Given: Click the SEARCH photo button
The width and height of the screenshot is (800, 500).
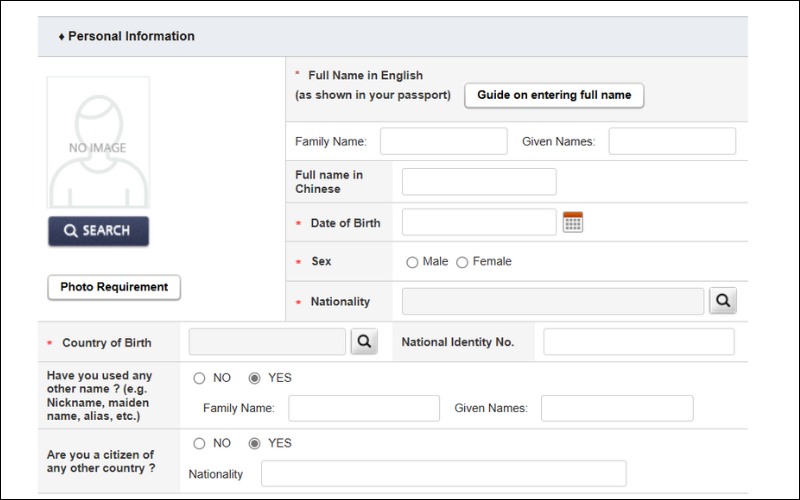Looking at the screenshot, I should click(98, 231).
